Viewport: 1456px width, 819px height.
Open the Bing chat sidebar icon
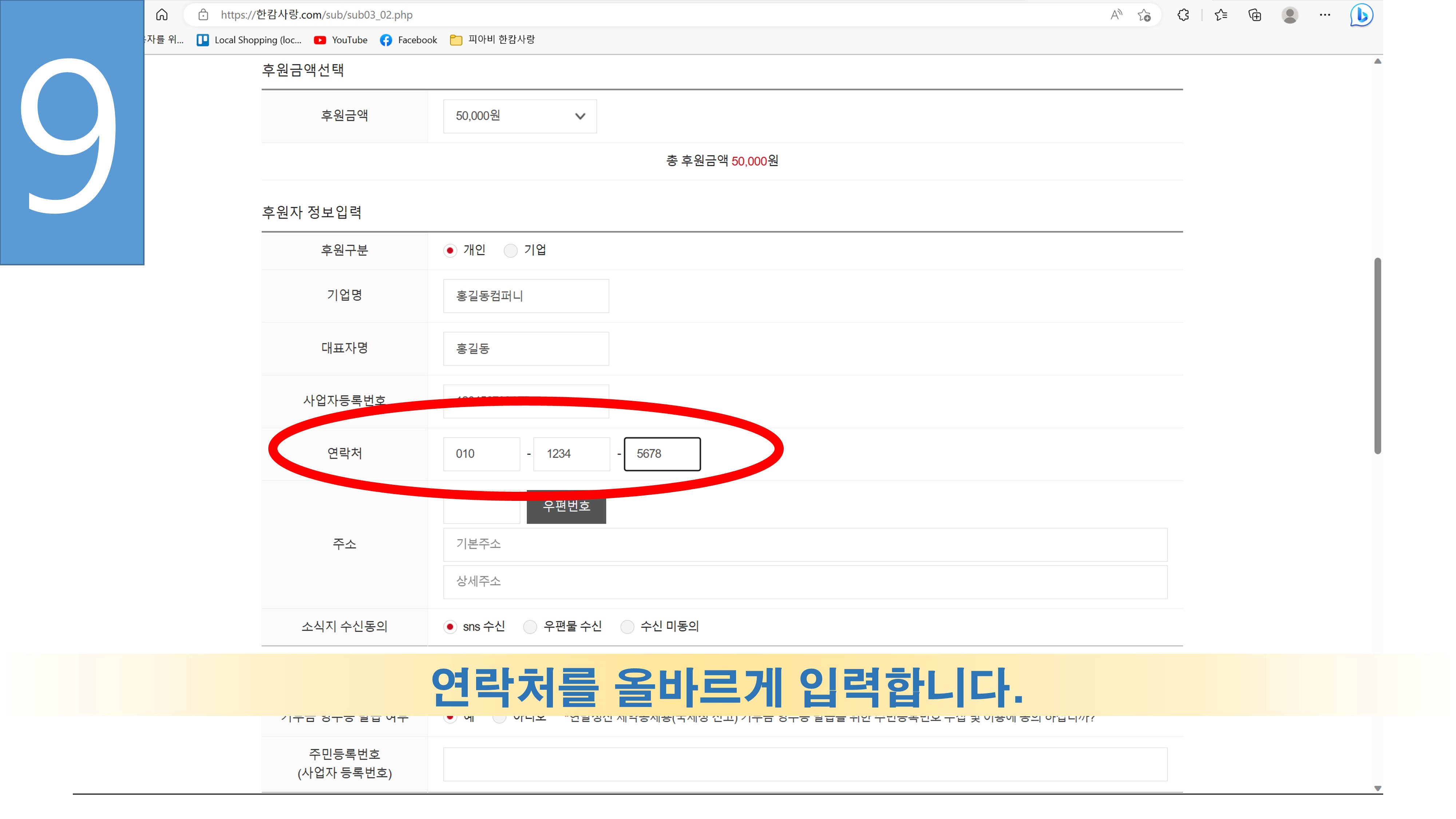click(x=1361, y=15)
